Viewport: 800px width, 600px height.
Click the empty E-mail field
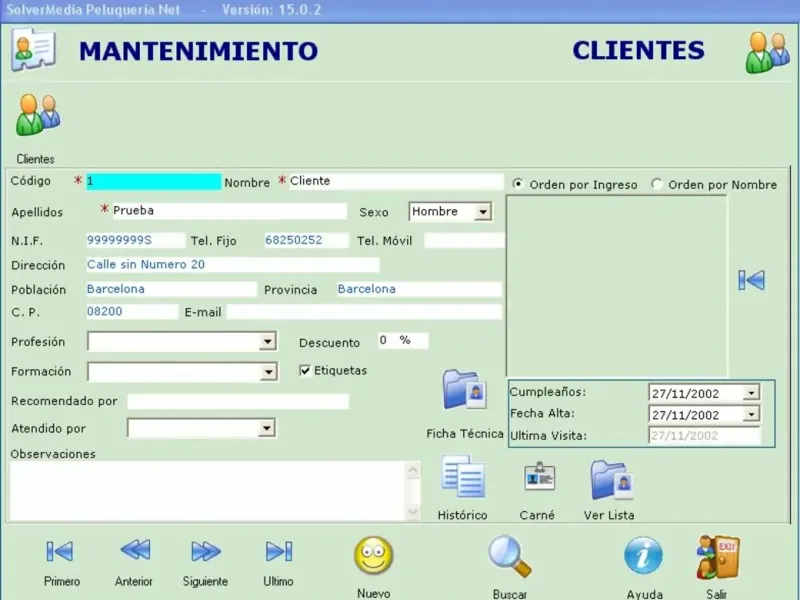point(364,312)
